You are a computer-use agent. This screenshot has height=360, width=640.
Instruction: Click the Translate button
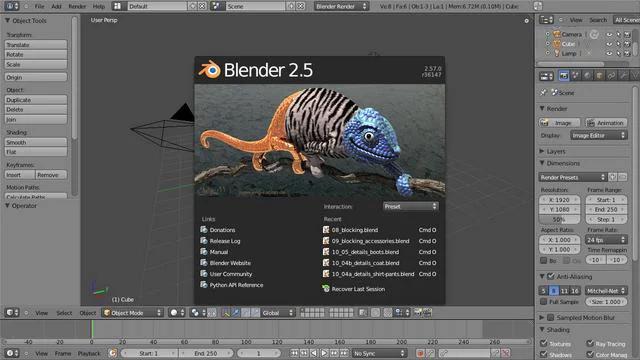(x=36, y=45)
